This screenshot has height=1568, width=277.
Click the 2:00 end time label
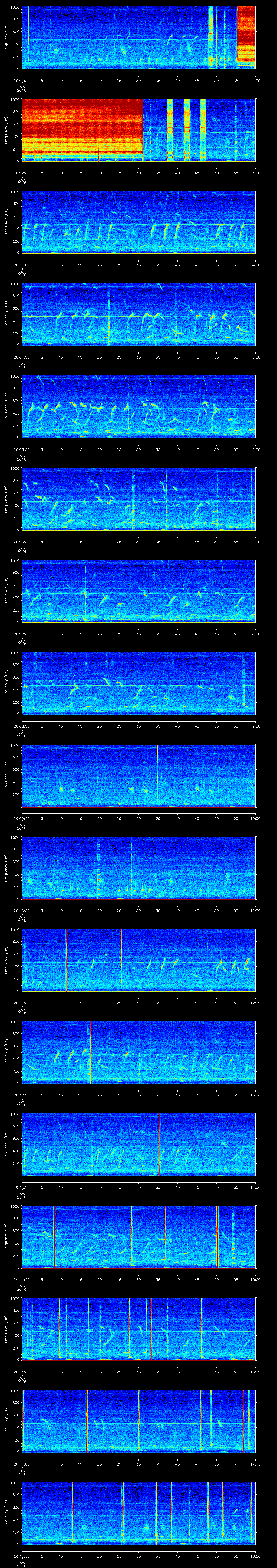(256, 80)
